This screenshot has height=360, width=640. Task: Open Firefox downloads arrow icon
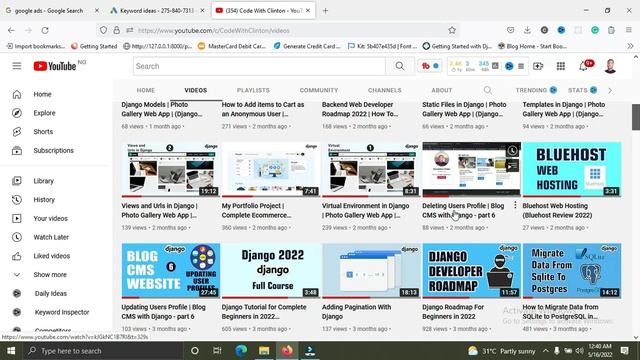[x=527, y=30]
